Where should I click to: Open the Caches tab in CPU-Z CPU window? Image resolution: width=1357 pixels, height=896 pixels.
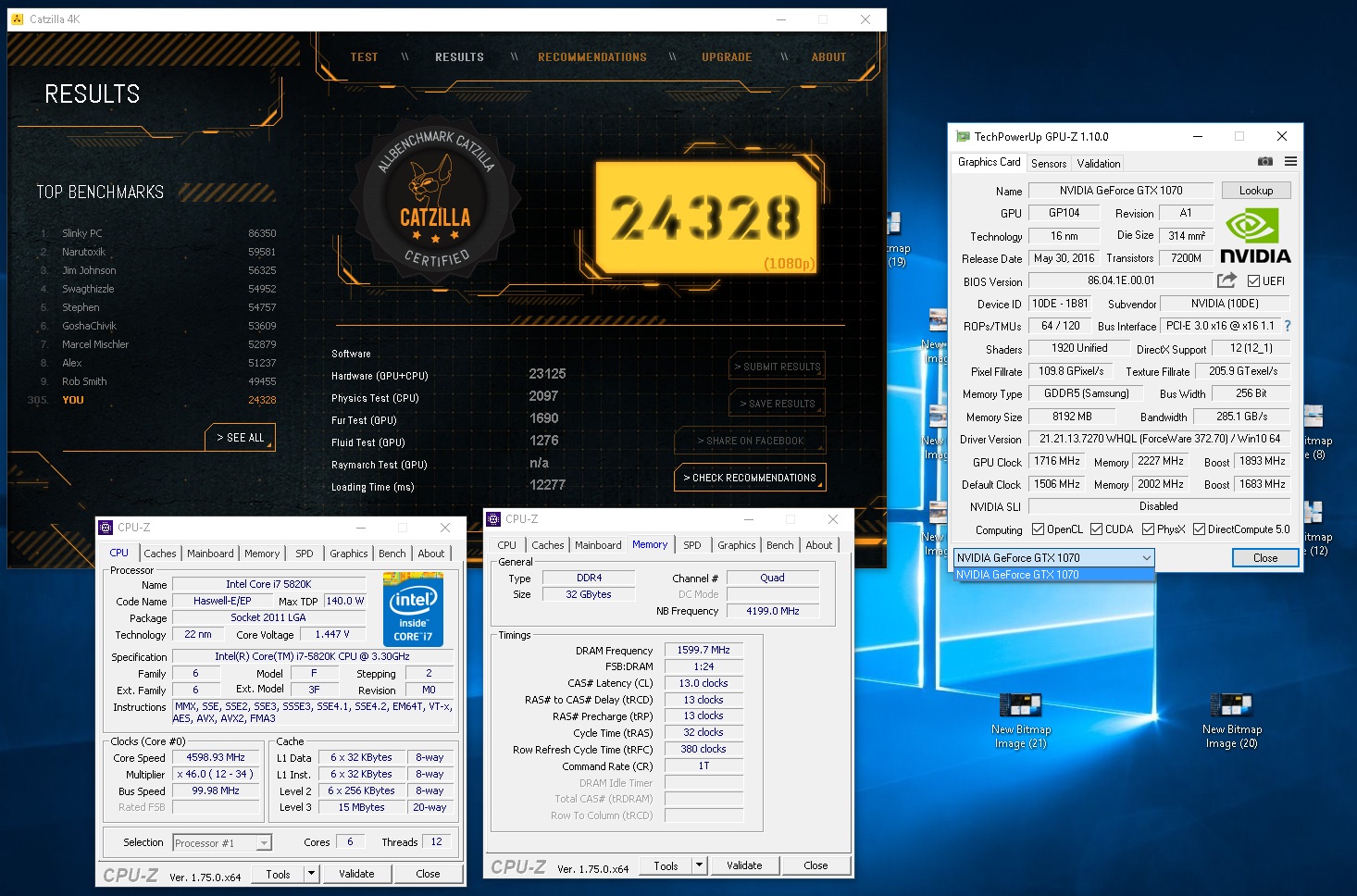point(160,554)
